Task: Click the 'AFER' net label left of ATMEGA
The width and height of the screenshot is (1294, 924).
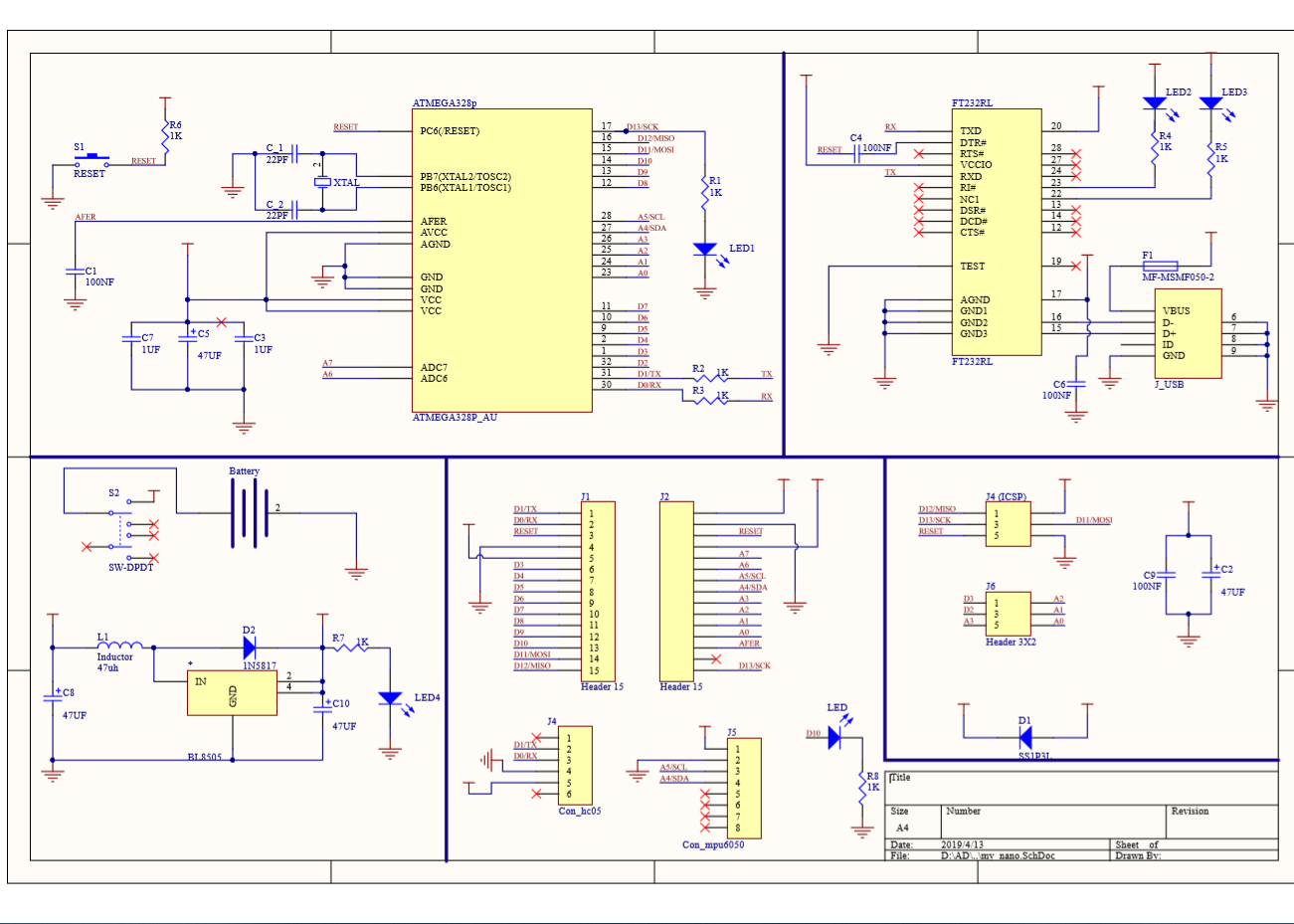Action: pyautogui.click(x=86, y=217)
